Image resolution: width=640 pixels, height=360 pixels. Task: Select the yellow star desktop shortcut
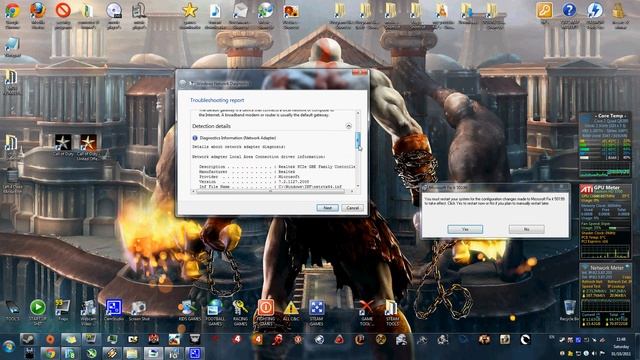tap(190, 11)
